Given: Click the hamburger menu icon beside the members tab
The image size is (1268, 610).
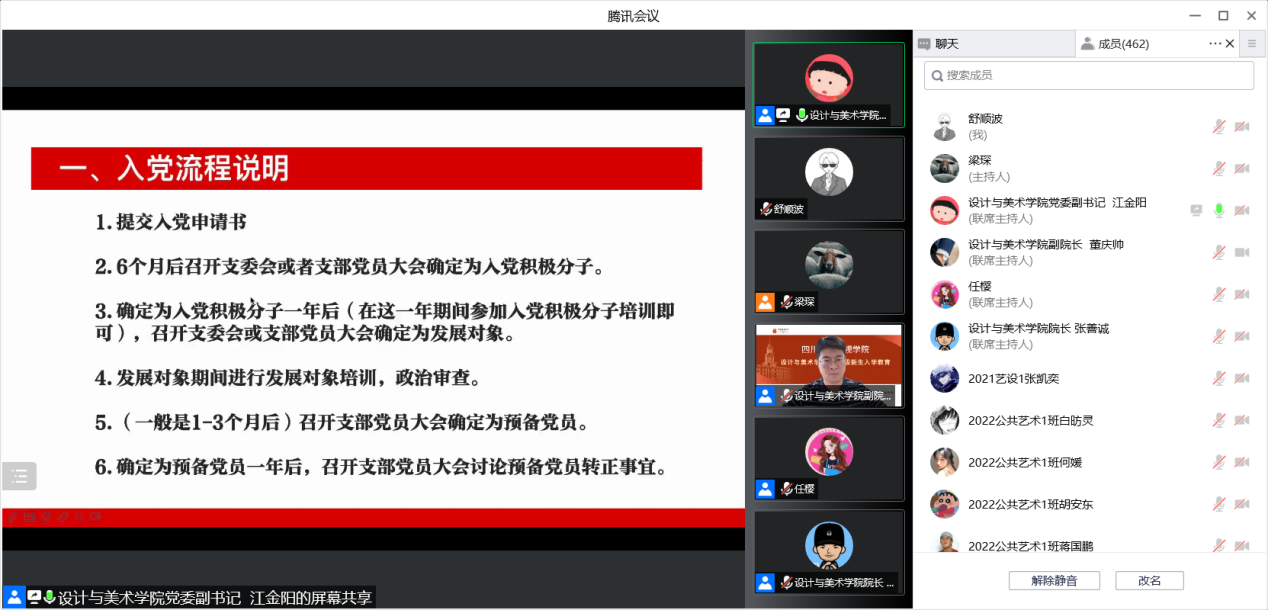Looking at the screenshot, I should [1251, 44].
